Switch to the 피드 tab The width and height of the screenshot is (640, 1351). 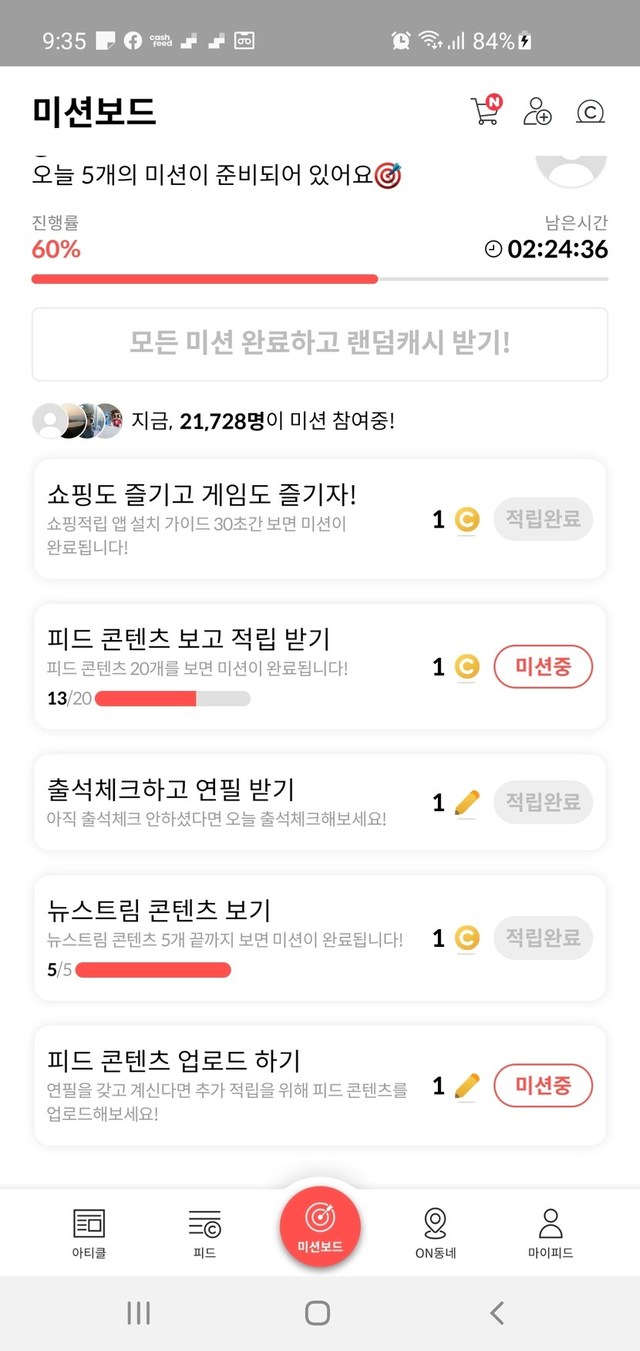click(x=204, y=1232)
